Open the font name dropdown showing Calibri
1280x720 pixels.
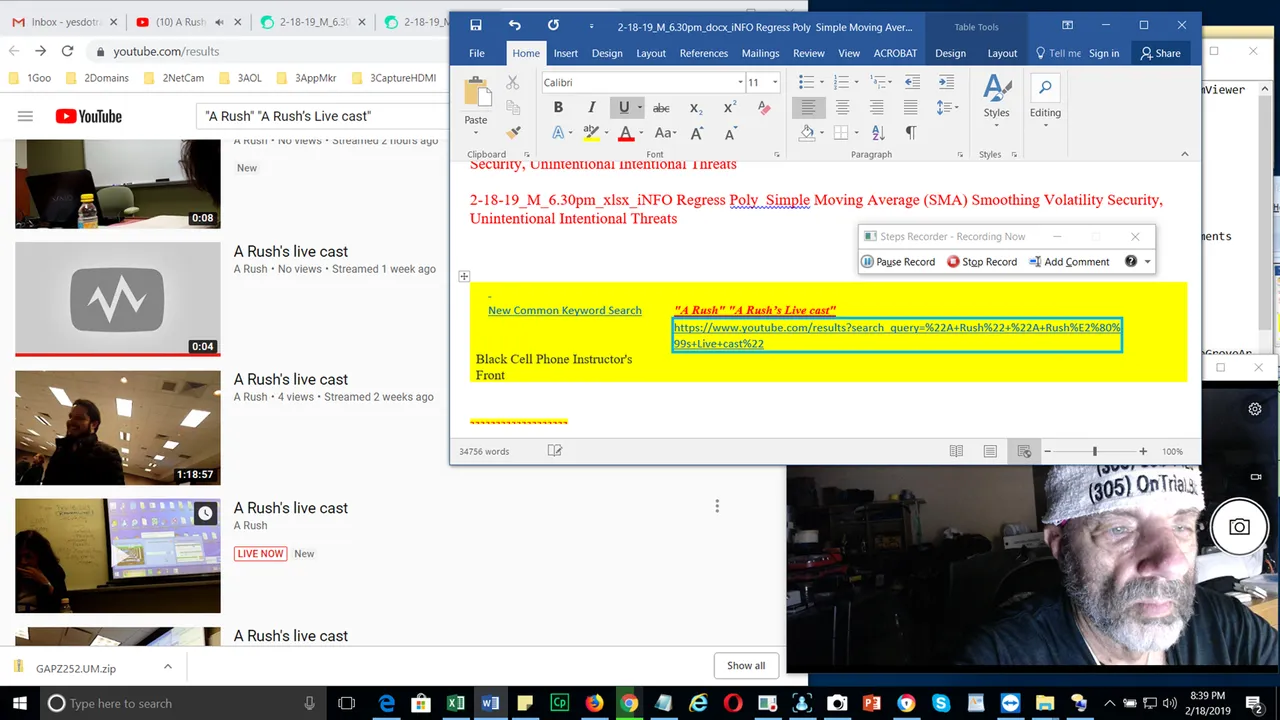coord(740,83)
